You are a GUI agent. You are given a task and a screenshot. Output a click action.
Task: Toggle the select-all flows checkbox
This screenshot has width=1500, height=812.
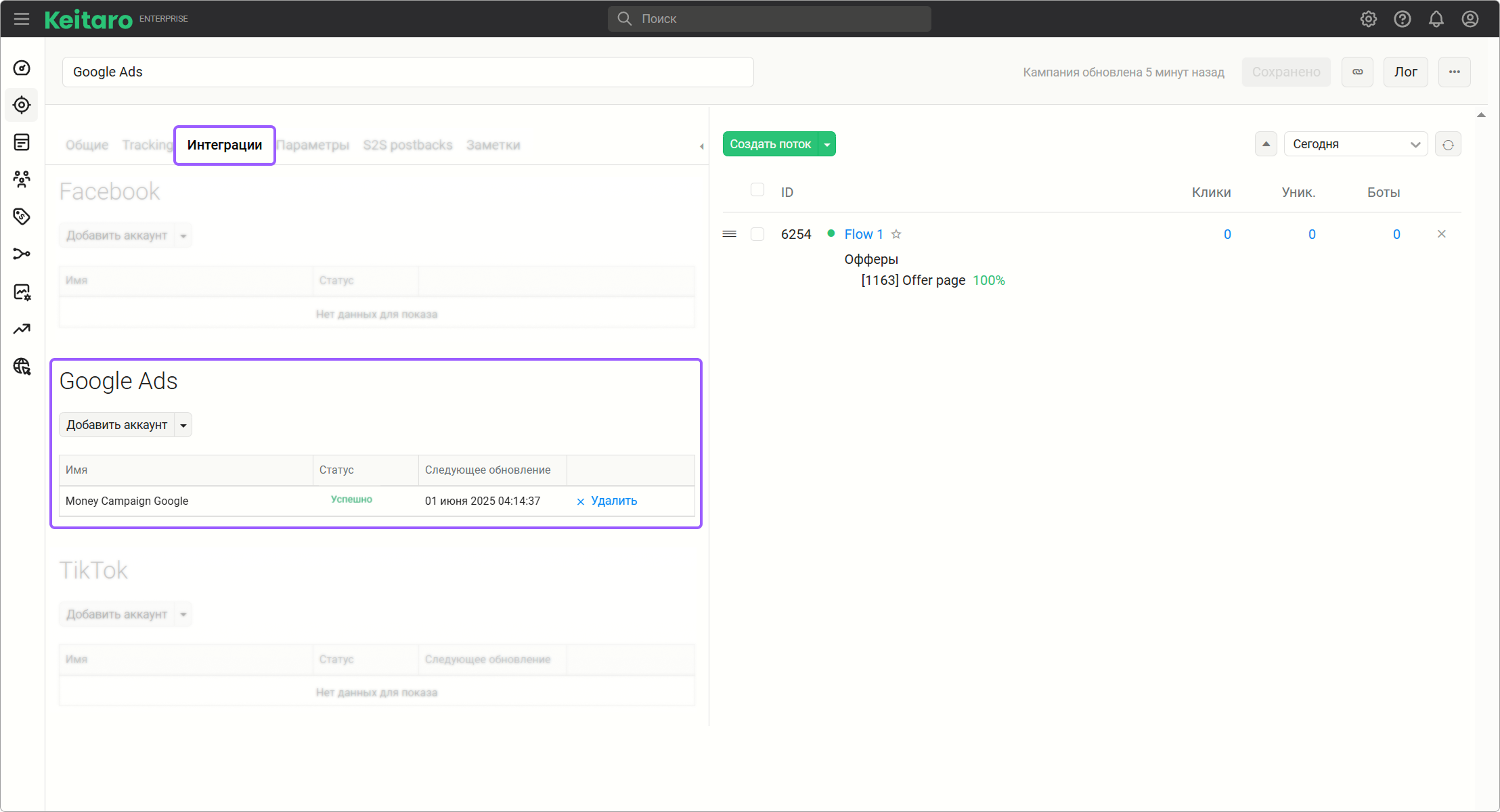757,190
